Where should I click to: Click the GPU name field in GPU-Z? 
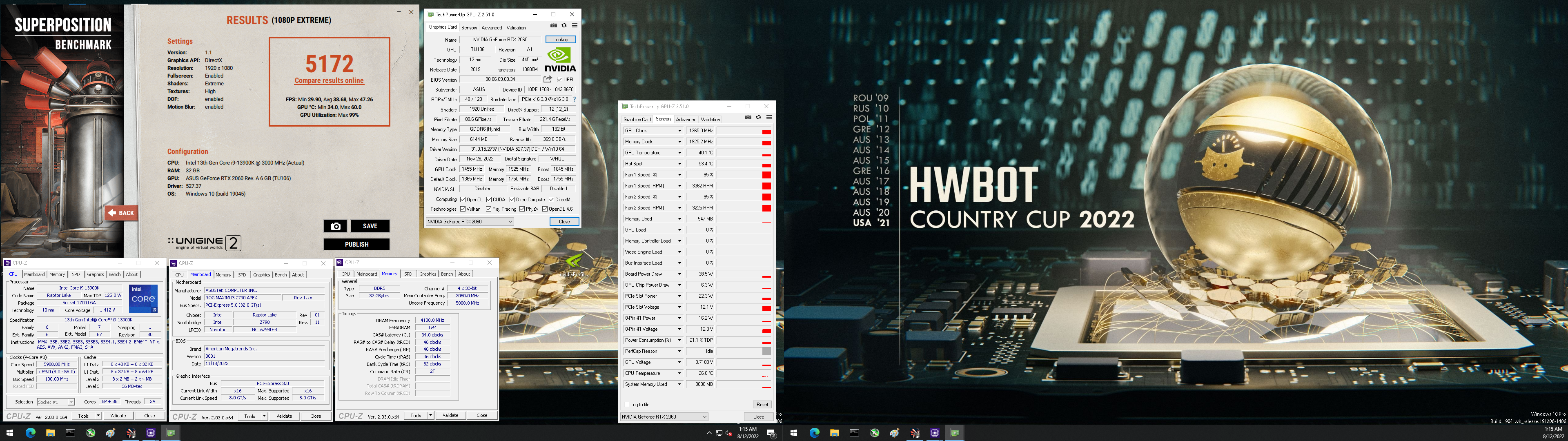click(x=500, y=40)
